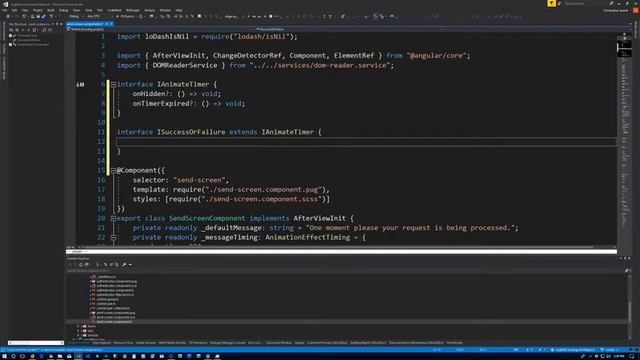Click the editor vertical scrollbar thumb
The image size is (640, 360).
624,48
